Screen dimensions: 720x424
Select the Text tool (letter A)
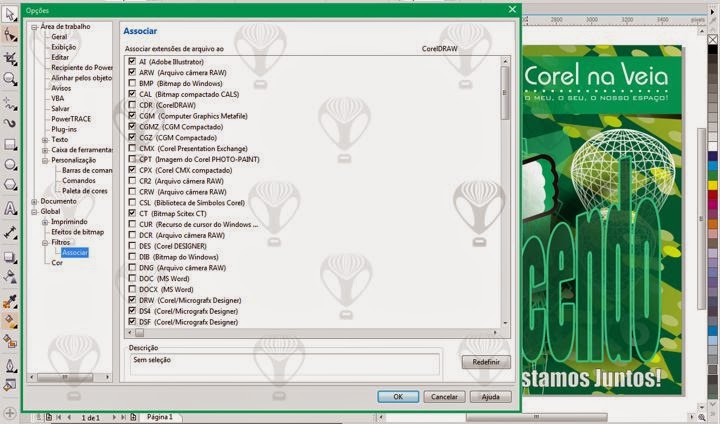[x=10, y=208]
